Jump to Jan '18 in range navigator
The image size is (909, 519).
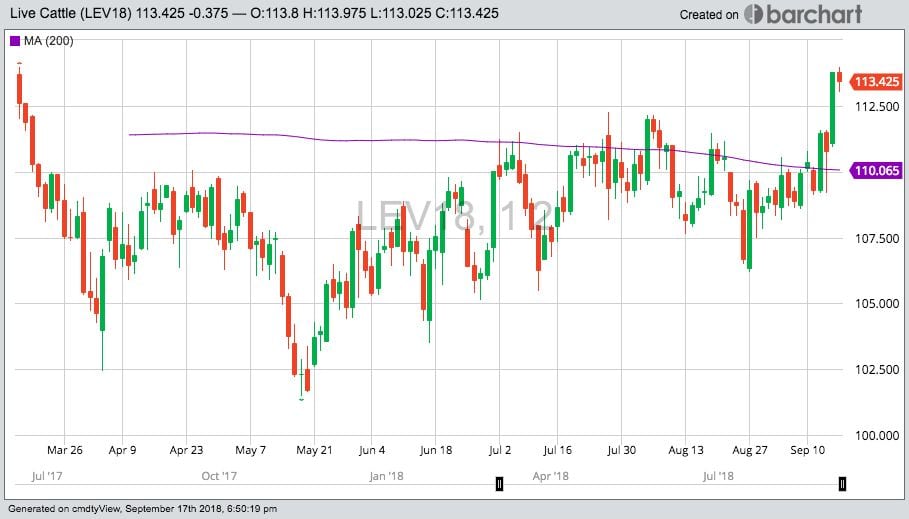pyautogui.click(x=388, y=477)
